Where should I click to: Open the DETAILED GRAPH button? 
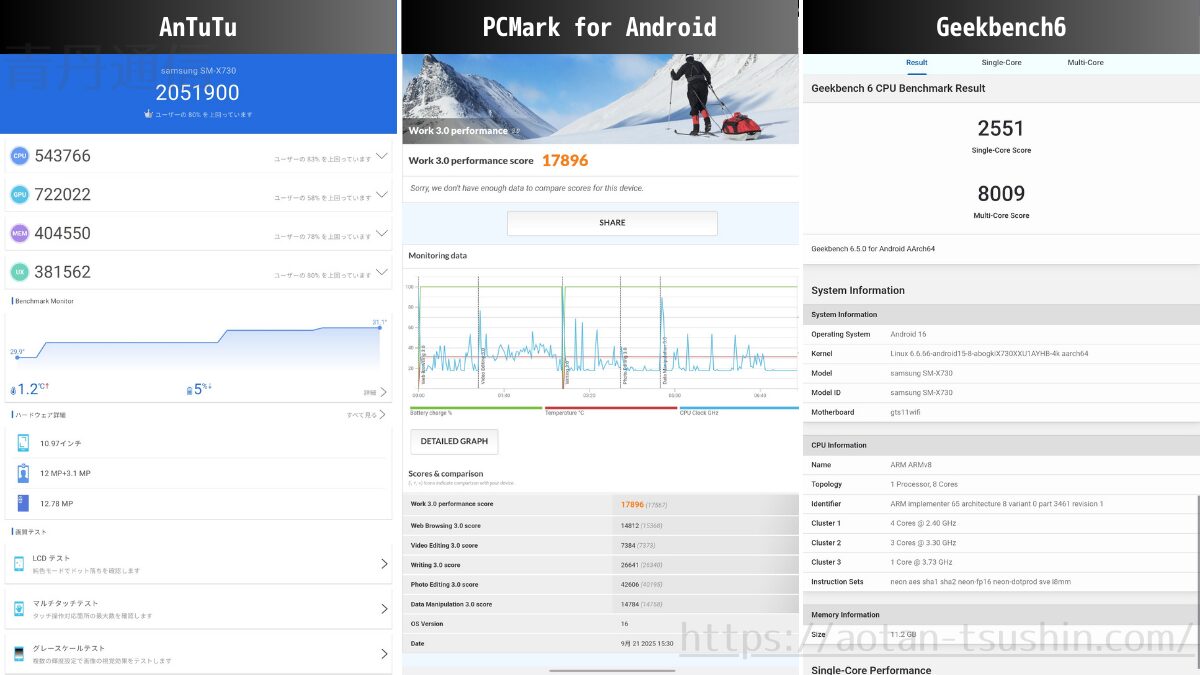[x=454, y=441]
